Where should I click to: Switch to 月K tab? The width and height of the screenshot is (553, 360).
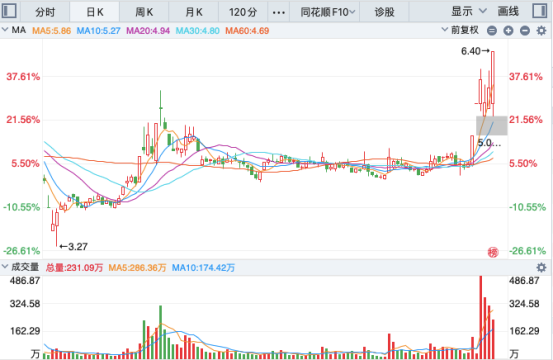point(194,12)
